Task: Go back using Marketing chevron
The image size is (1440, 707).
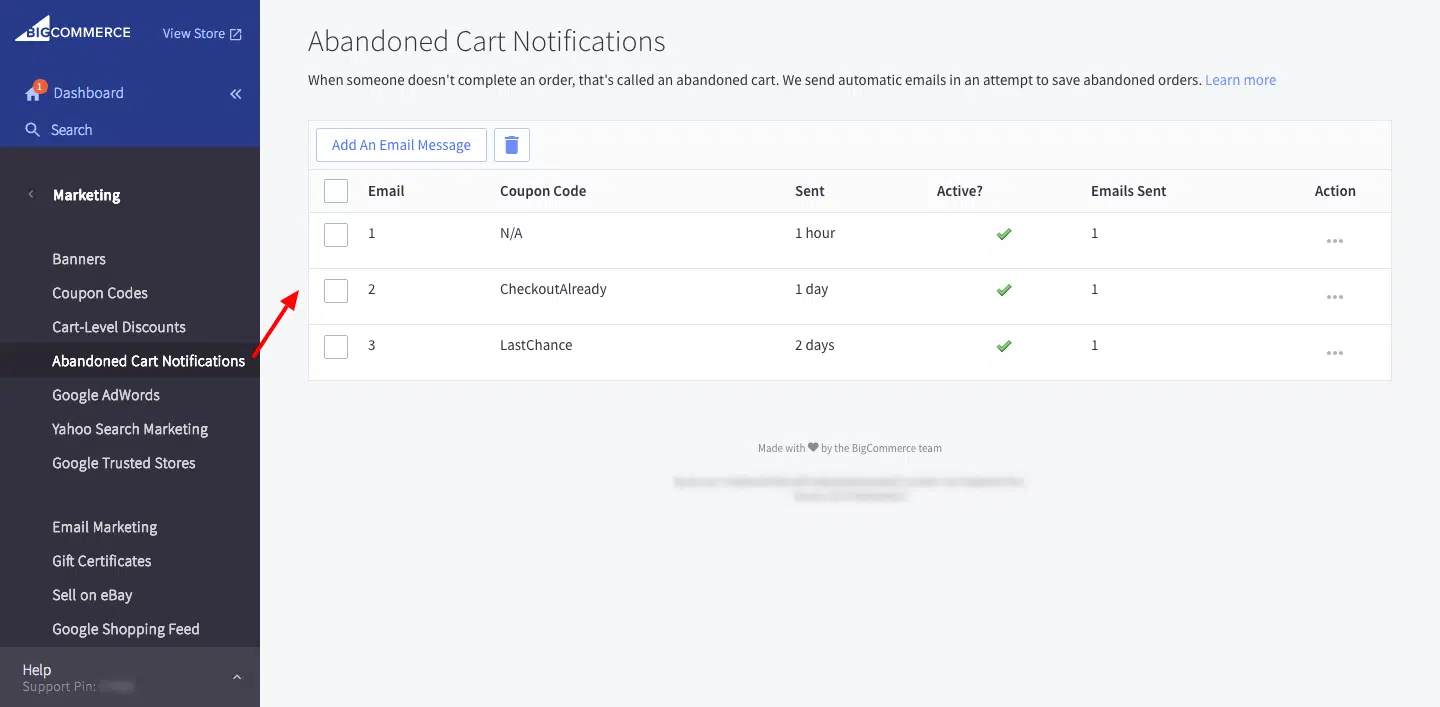Action: coord(30,195)
